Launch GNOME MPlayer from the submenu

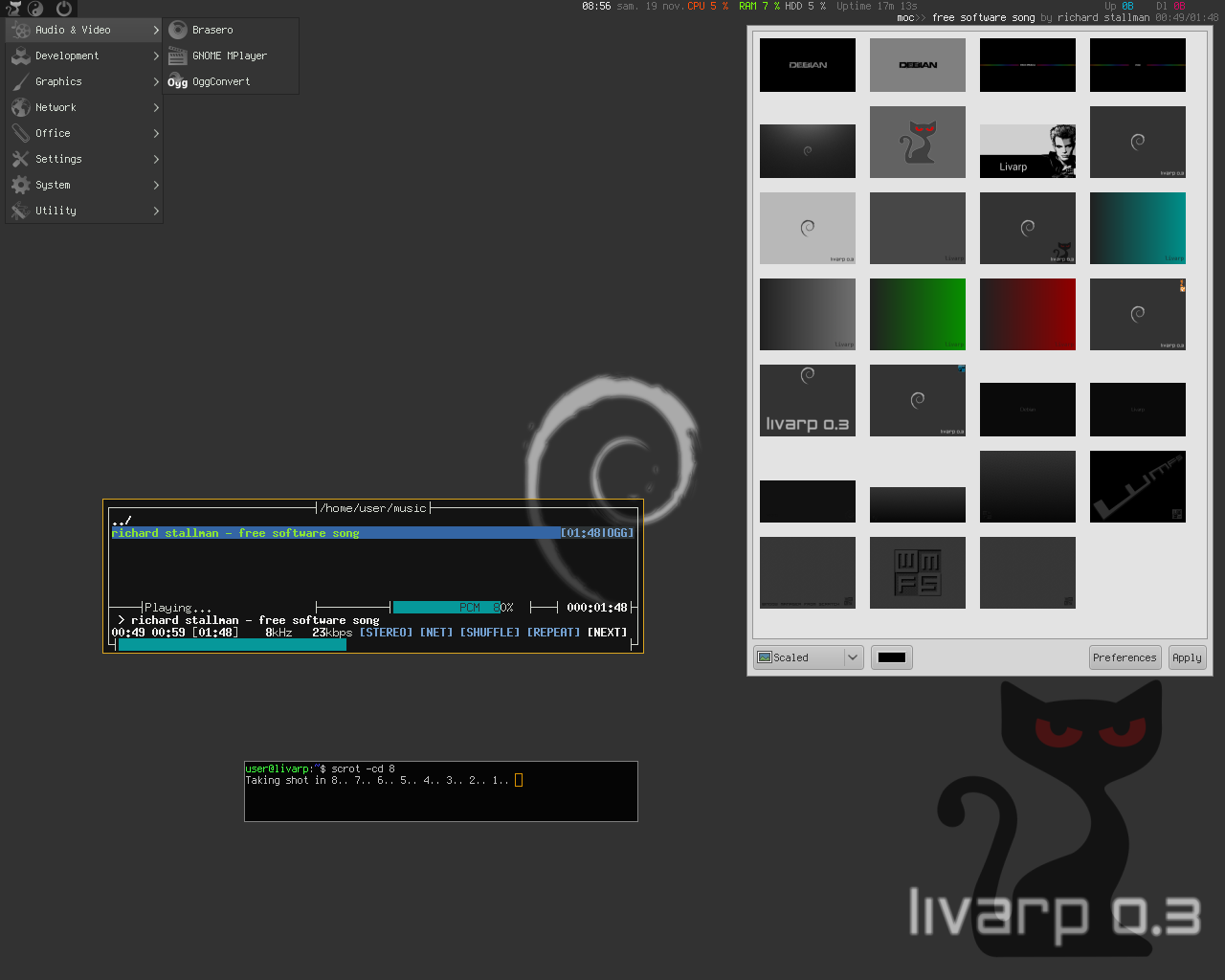(x=231, y=56)
